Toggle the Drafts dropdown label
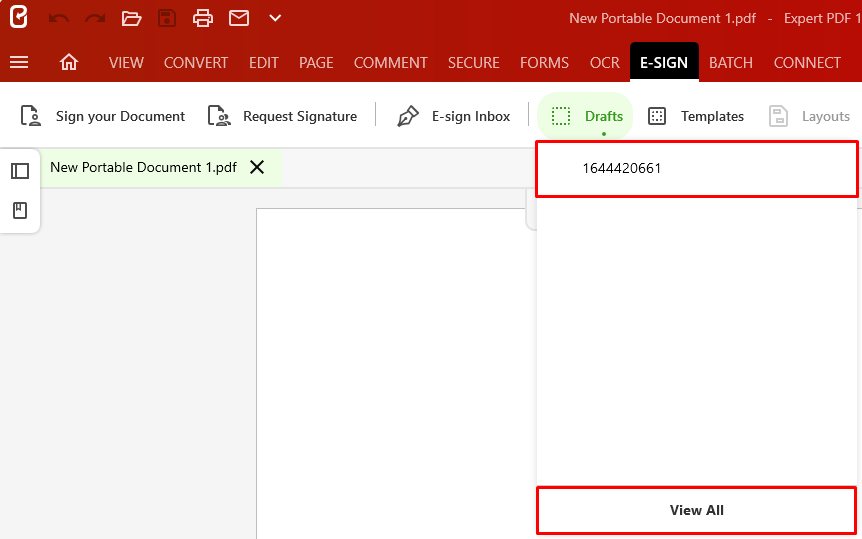The image size is (862, 539). [604, 117]
